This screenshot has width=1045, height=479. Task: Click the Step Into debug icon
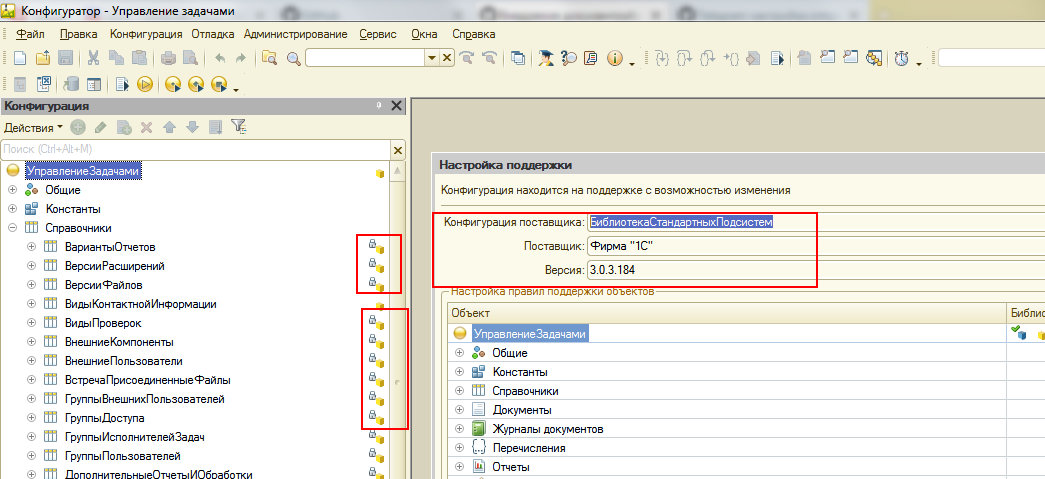tap(662, 59)
